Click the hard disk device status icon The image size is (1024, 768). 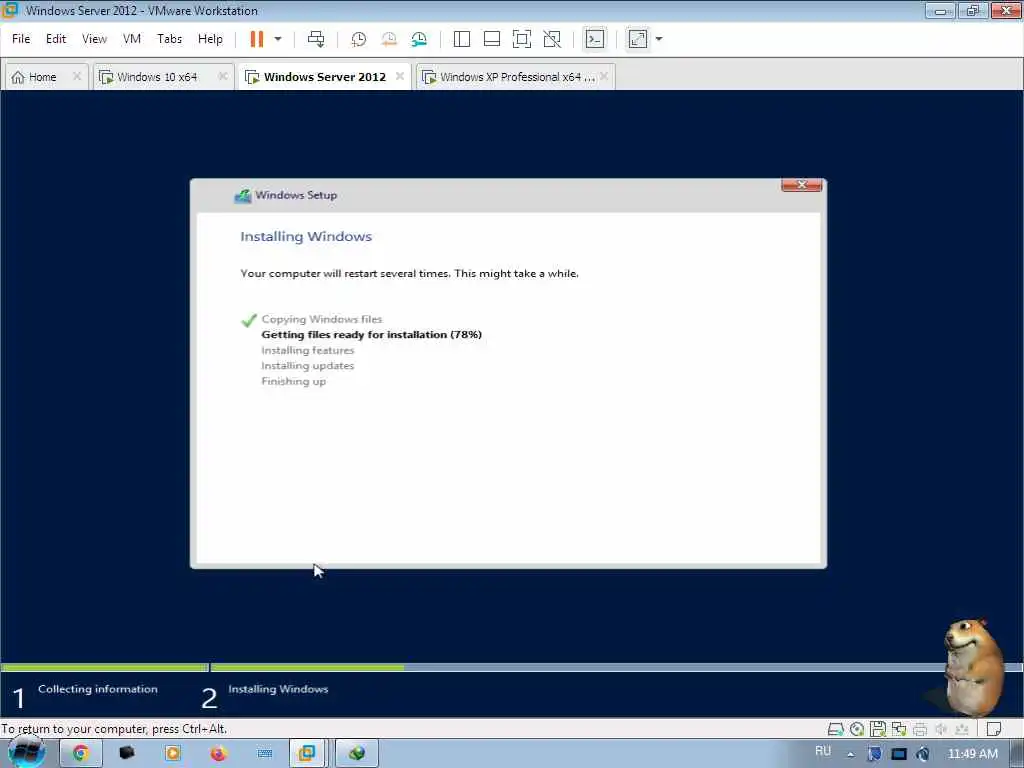pyautogui.click(x=835, y=729)
